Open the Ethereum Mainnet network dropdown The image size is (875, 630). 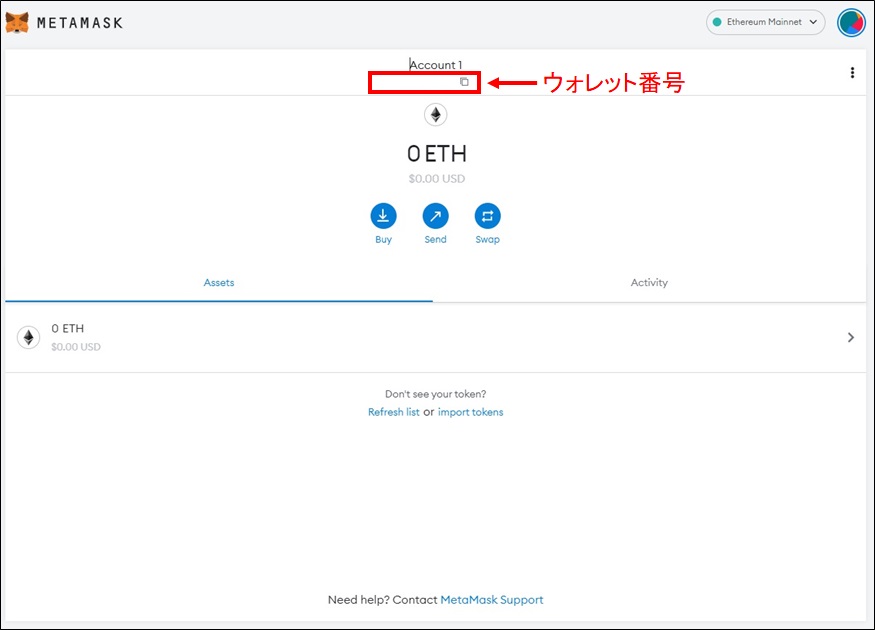765,22
